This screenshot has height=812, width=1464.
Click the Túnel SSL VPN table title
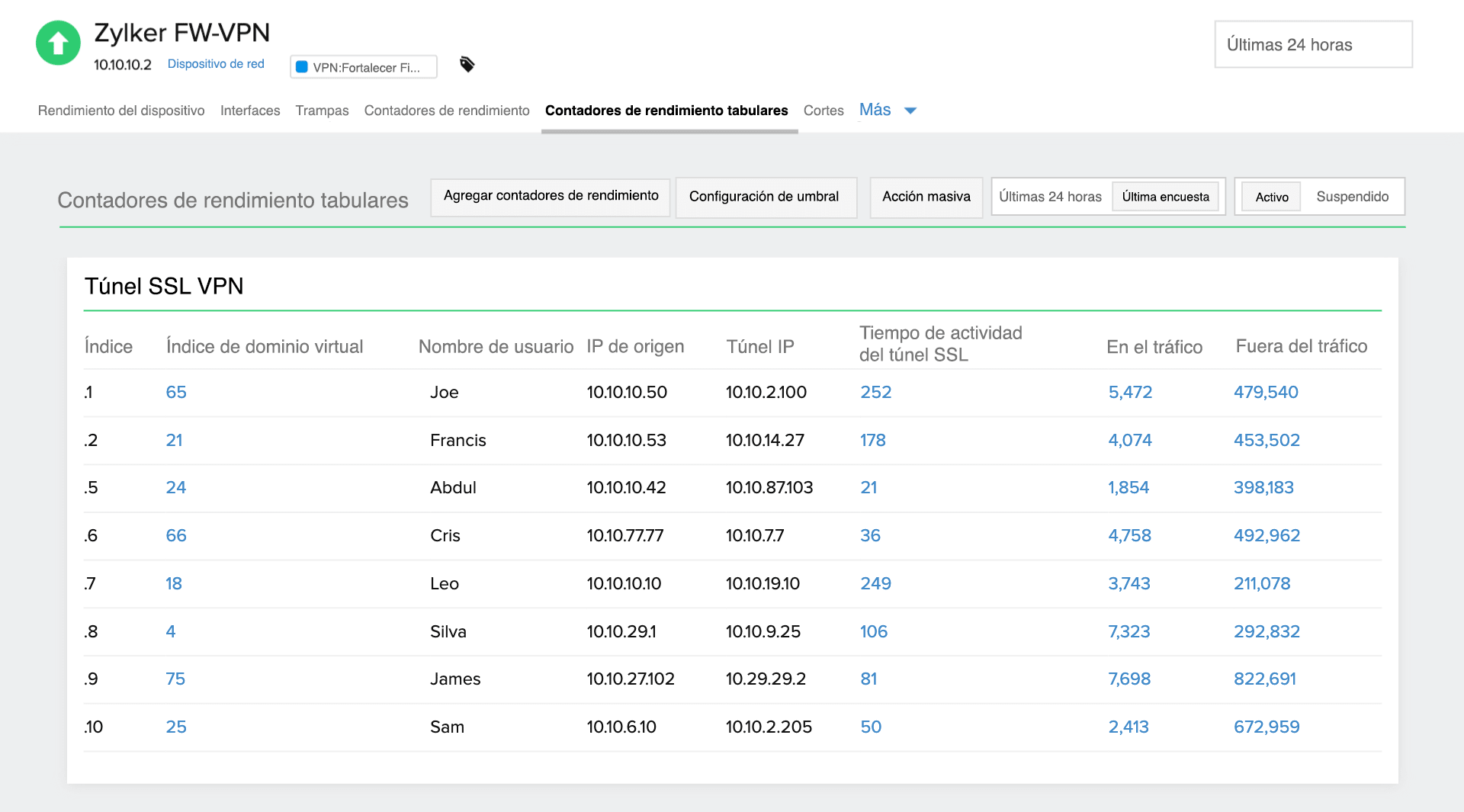coord(164,287)
